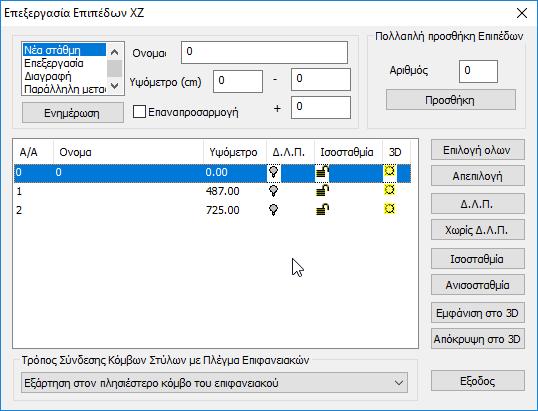This screenshot has height=411, width=538.
Task: Select Νέα στάθμη in the action list
Action: pyautogui.click(x=65, y=50)
